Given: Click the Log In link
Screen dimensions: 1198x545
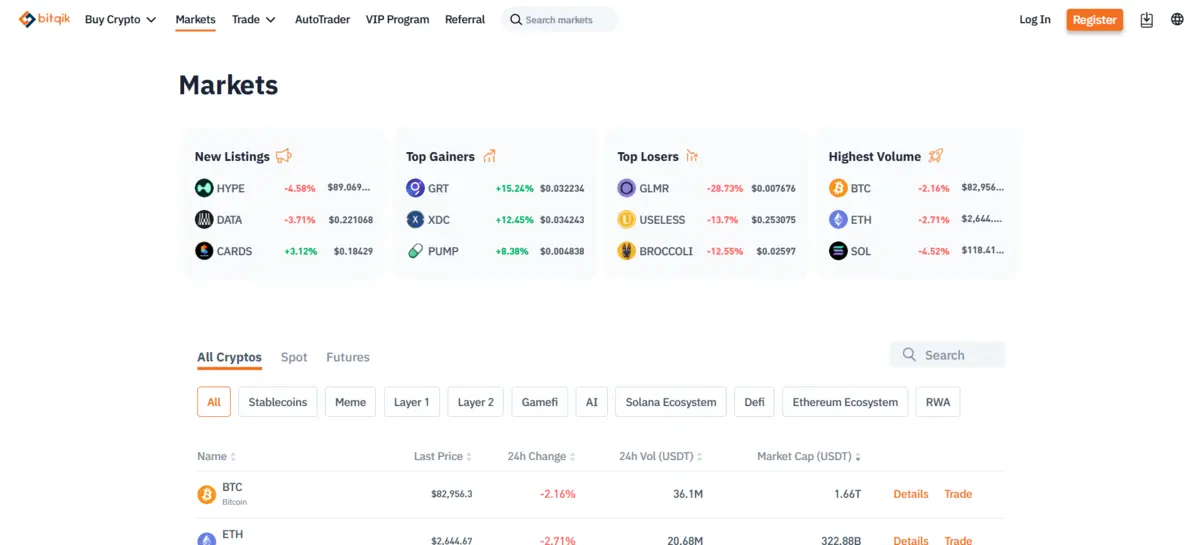Looking at the screenshot, I should tap(1034, 20).
